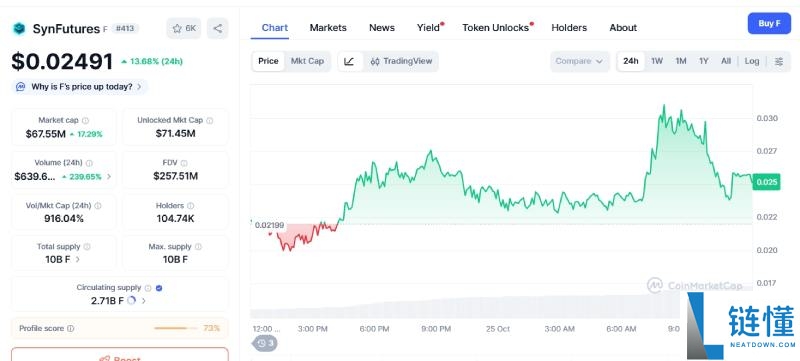Open chart events history badge

click(x=265, y=343)
